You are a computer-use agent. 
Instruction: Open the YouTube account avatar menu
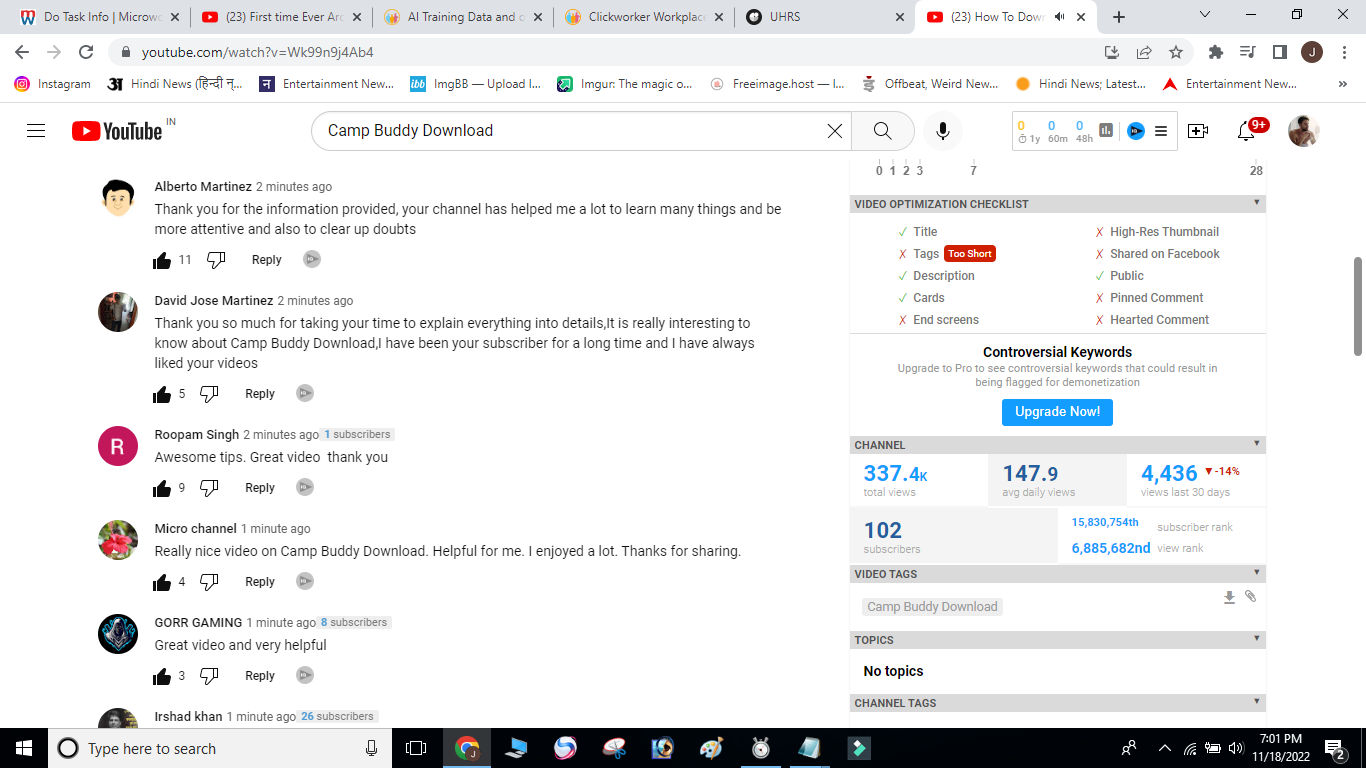1304,131
